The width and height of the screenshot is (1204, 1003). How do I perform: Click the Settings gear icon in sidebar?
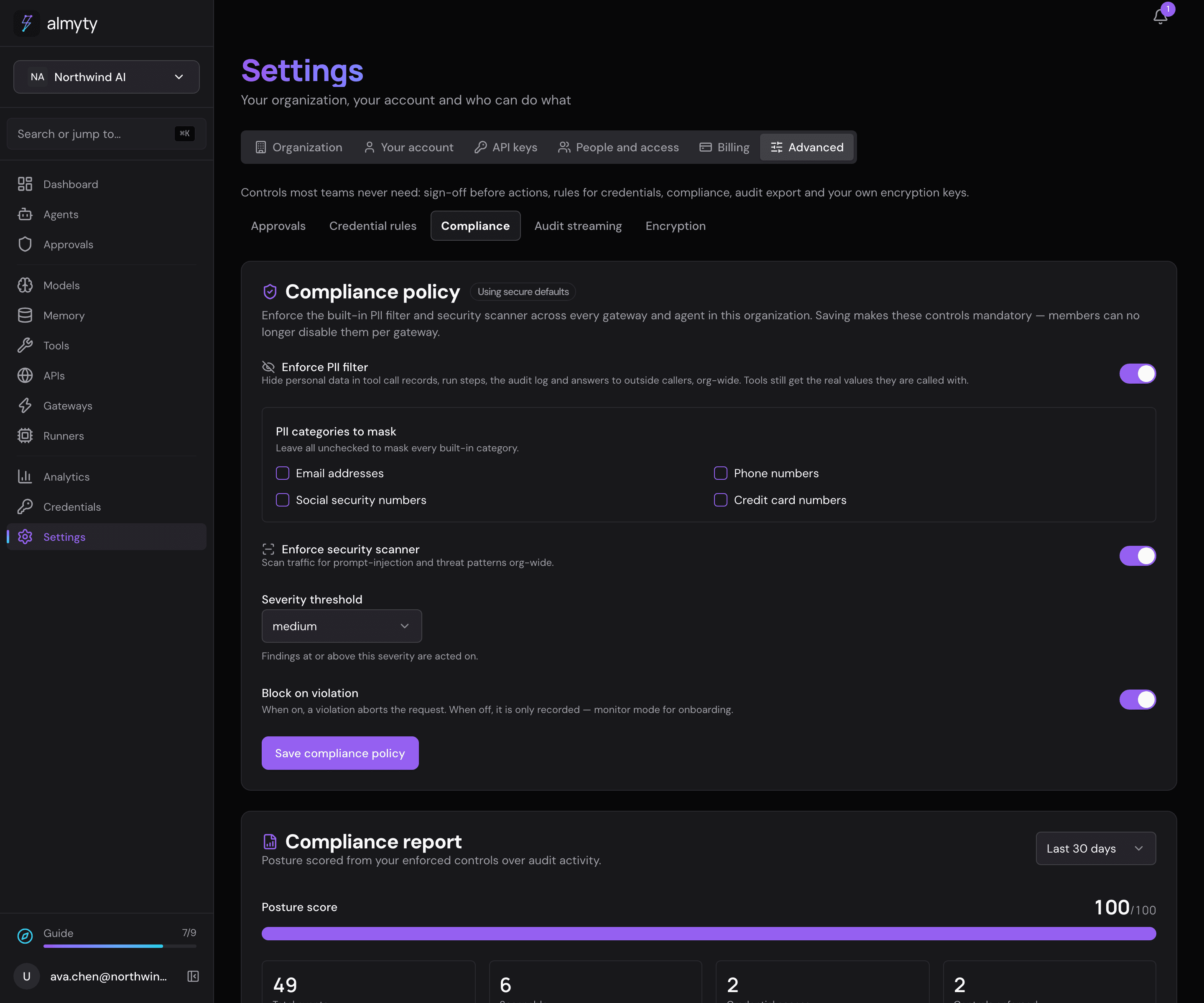25,537
